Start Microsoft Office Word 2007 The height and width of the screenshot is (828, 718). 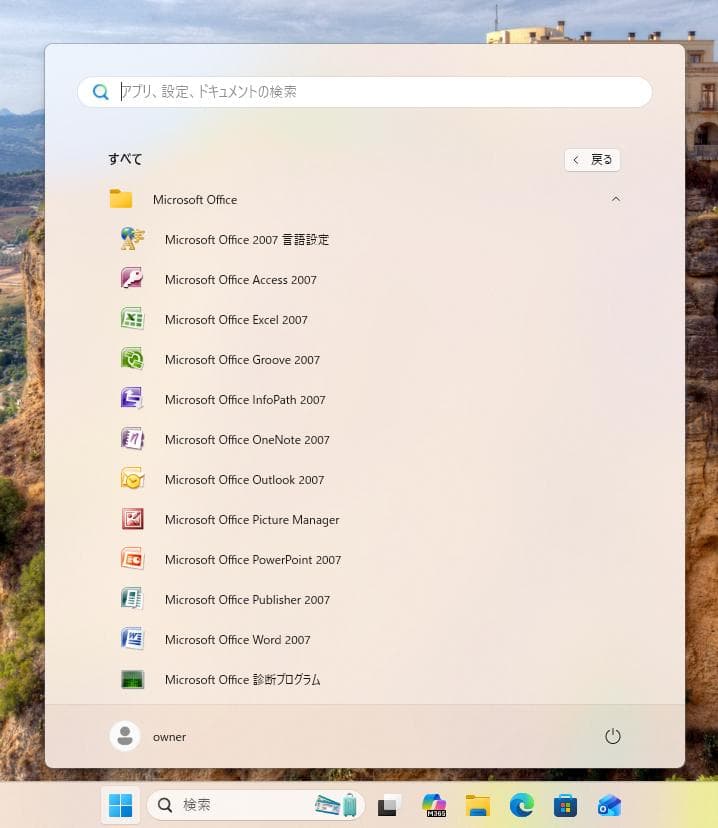[x=237, y=640]
